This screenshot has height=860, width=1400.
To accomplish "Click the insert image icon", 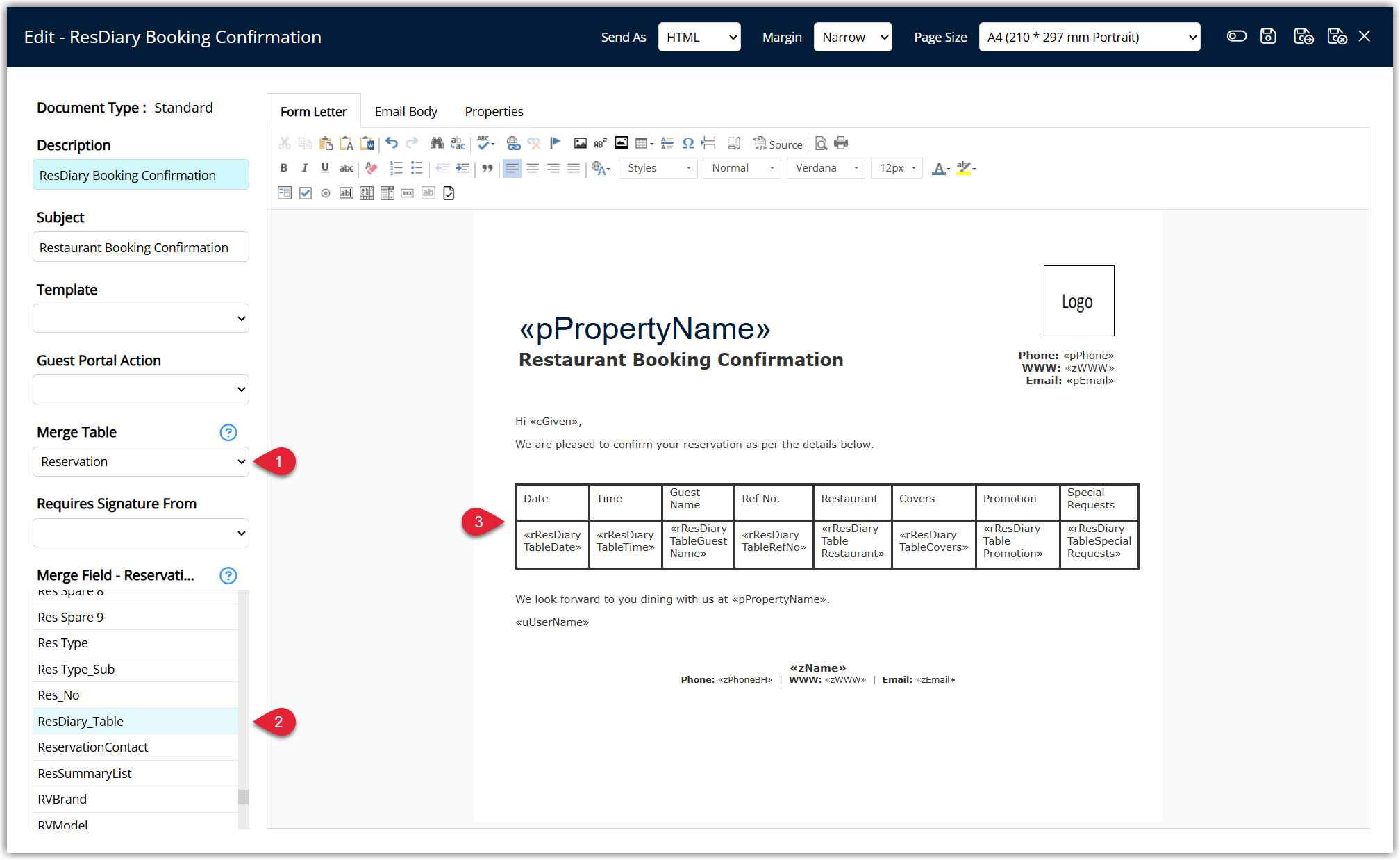I will click(581, 143).
